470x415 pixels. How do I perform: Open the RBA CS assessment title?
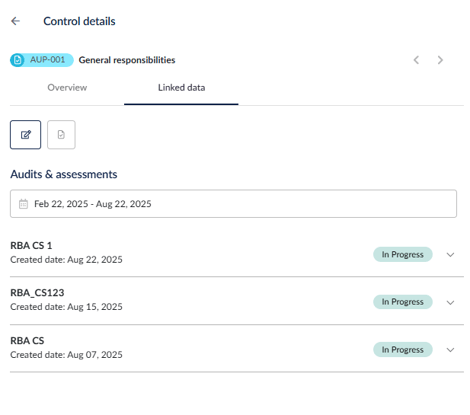27,341
